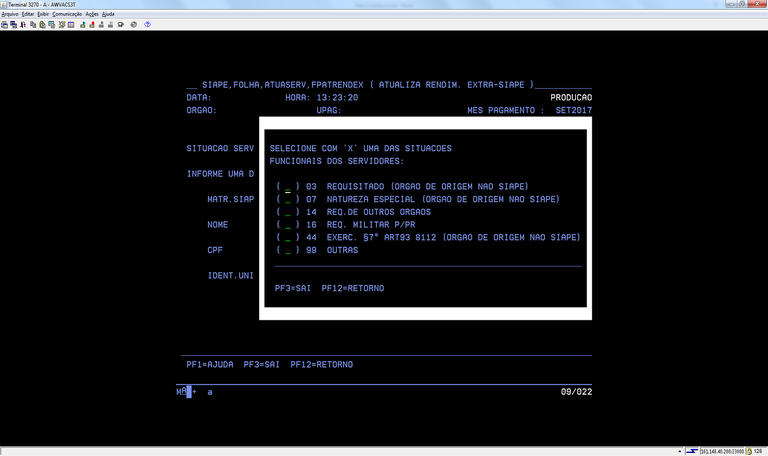Click the Copy icon in the toolbar
Viewport: 768px width, 456px height.
click(33, 24)
